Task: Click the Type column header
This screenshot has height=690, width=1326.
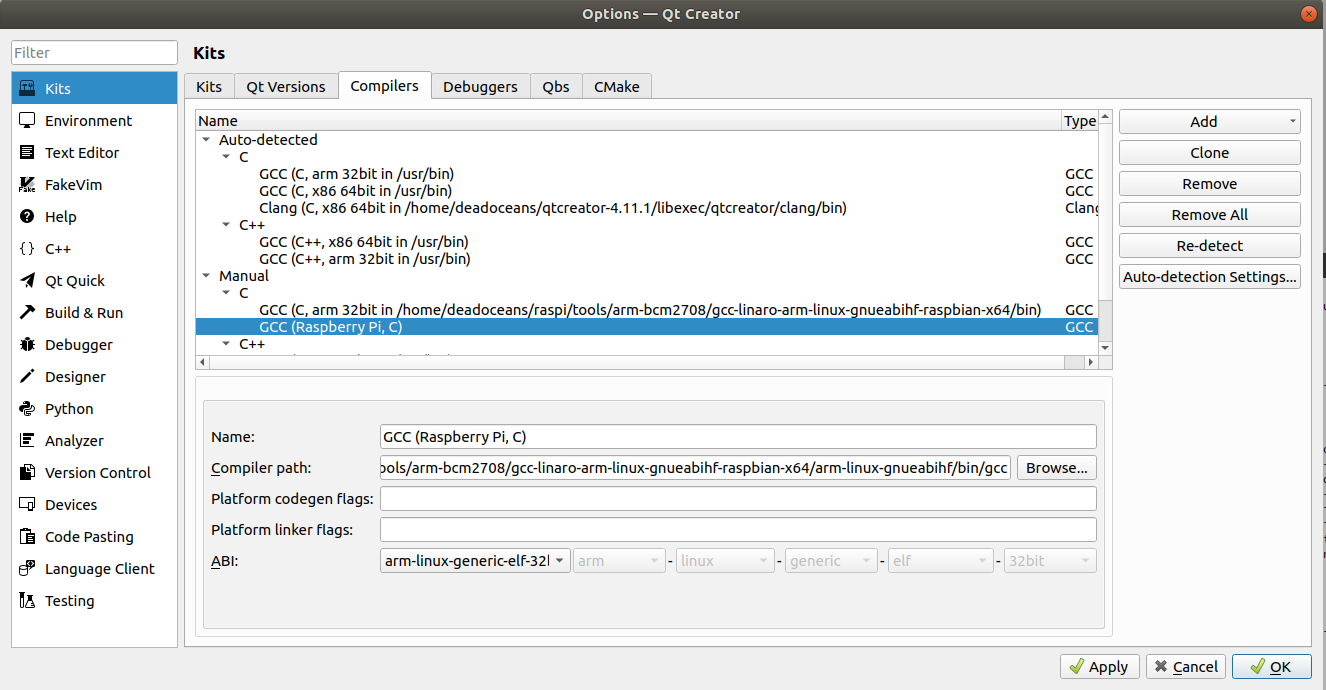Action: [x=1079, y=121]
